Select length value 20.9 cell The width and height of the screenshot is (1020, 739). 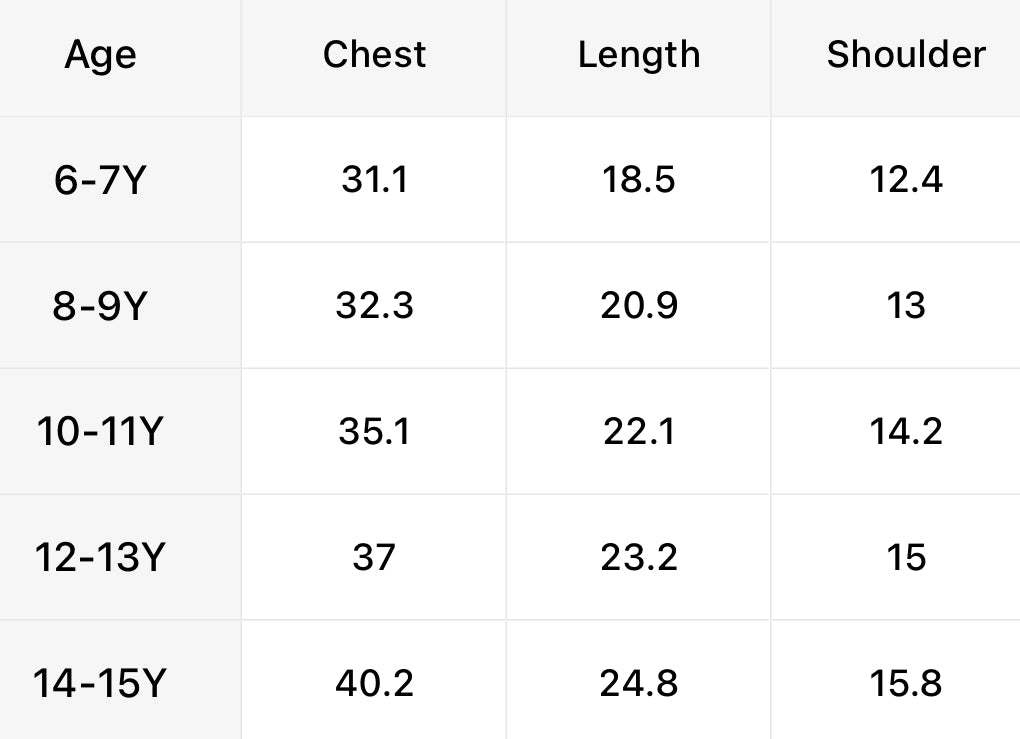point(639,307)
